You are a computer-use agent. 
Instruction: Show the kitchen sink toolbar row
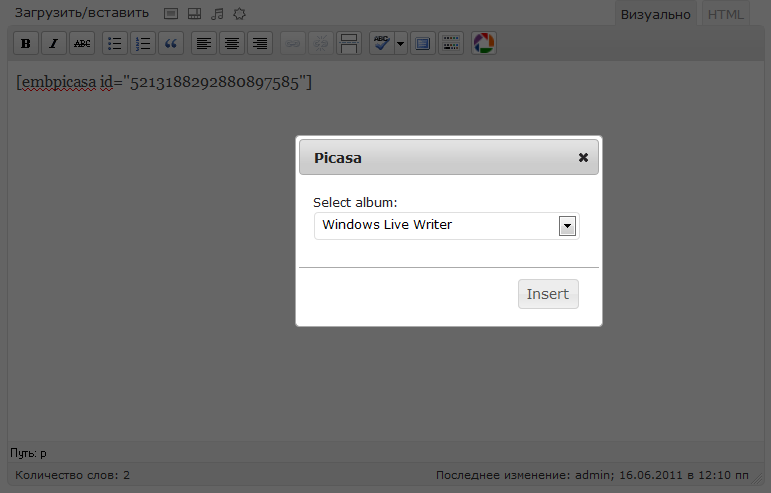click(450, 43)
